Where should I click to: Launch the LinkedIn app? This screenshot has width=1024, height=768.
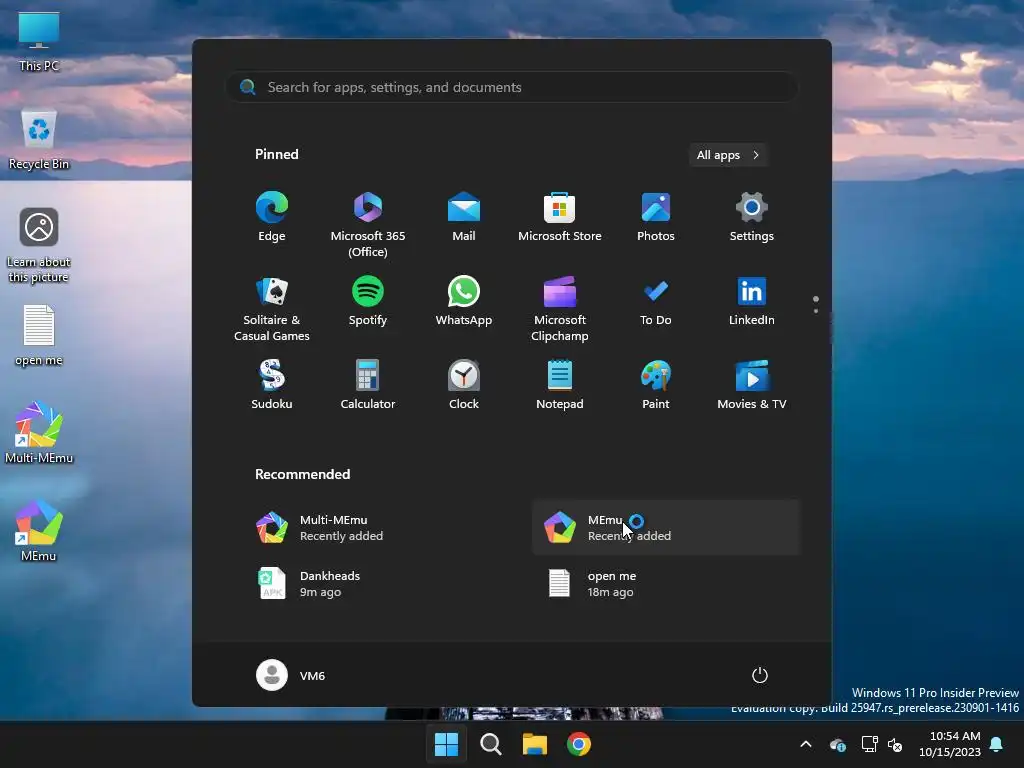click(x=752, y=301)
